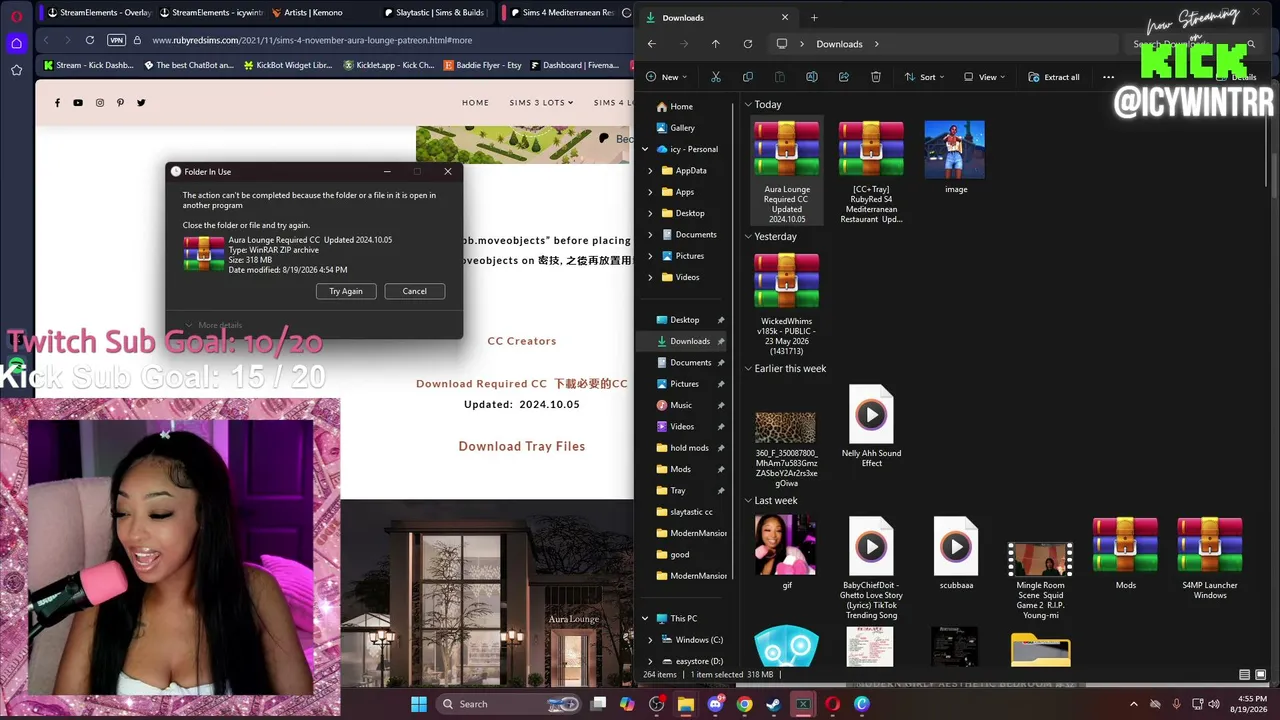Refresh the Downloads folder view
Screen dimensions: 1280x720
pos(748,44)
